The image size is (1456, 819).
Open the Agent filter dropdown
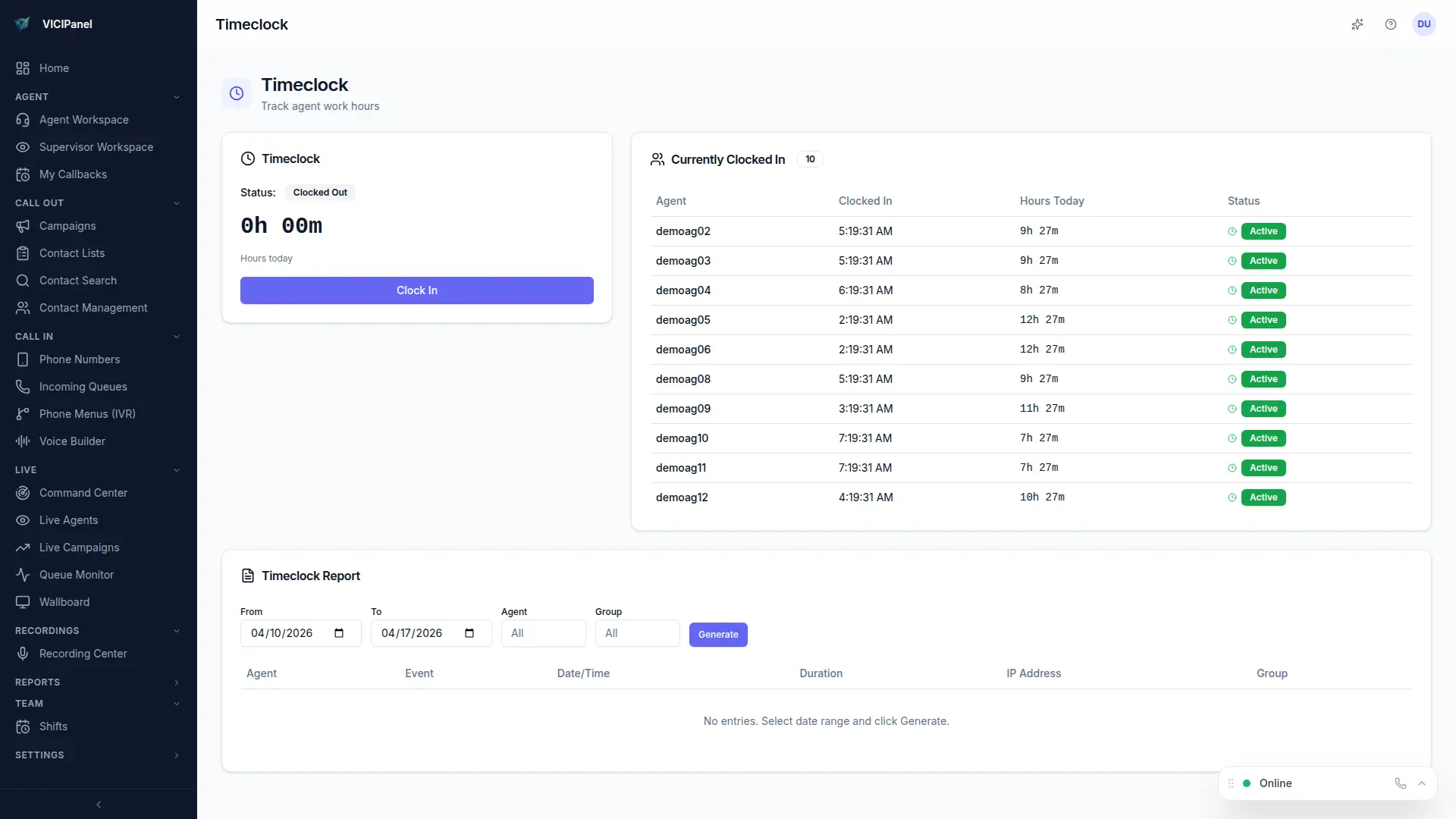(x=543, y=633)
